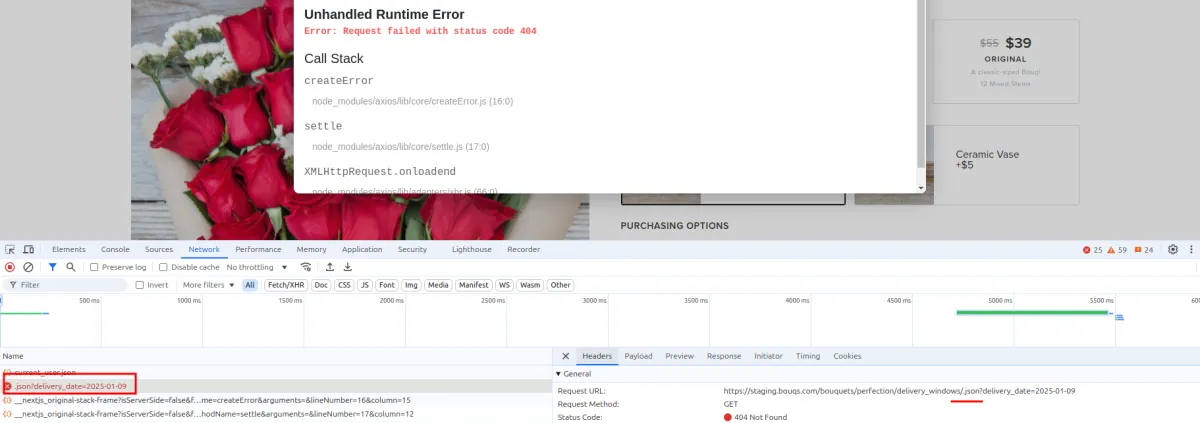Open the Response tab in request details
Image resolution: width=1200 pixels, height=423 pixels.
(723, 356)
